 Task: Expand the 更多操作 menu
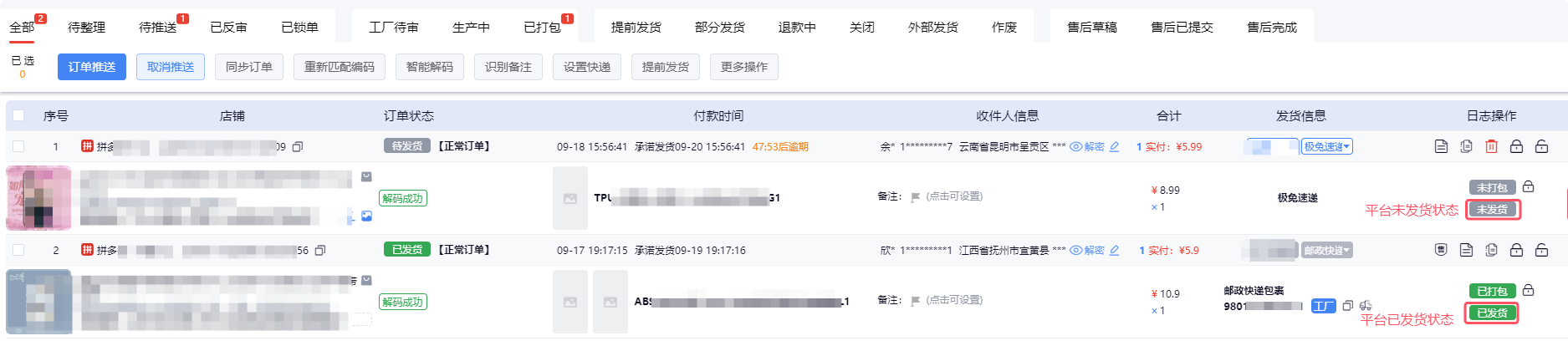click(x=743, y=67)
